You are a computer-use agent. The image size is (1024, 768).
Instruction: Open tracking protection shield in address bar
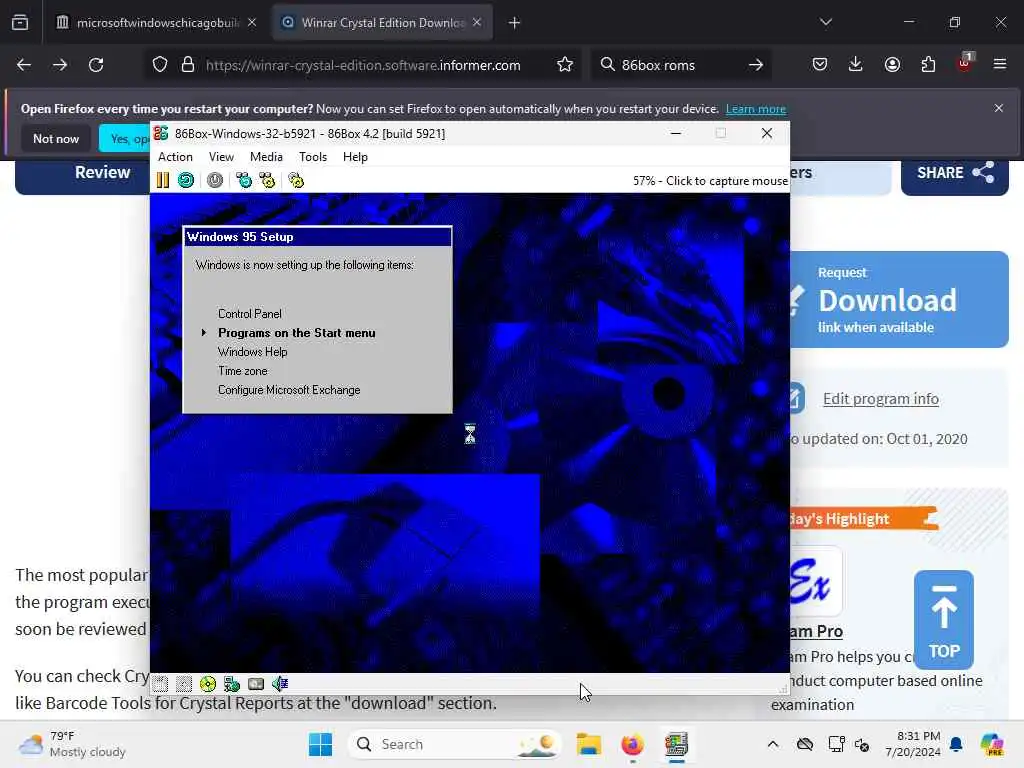(x=160, y=65)
